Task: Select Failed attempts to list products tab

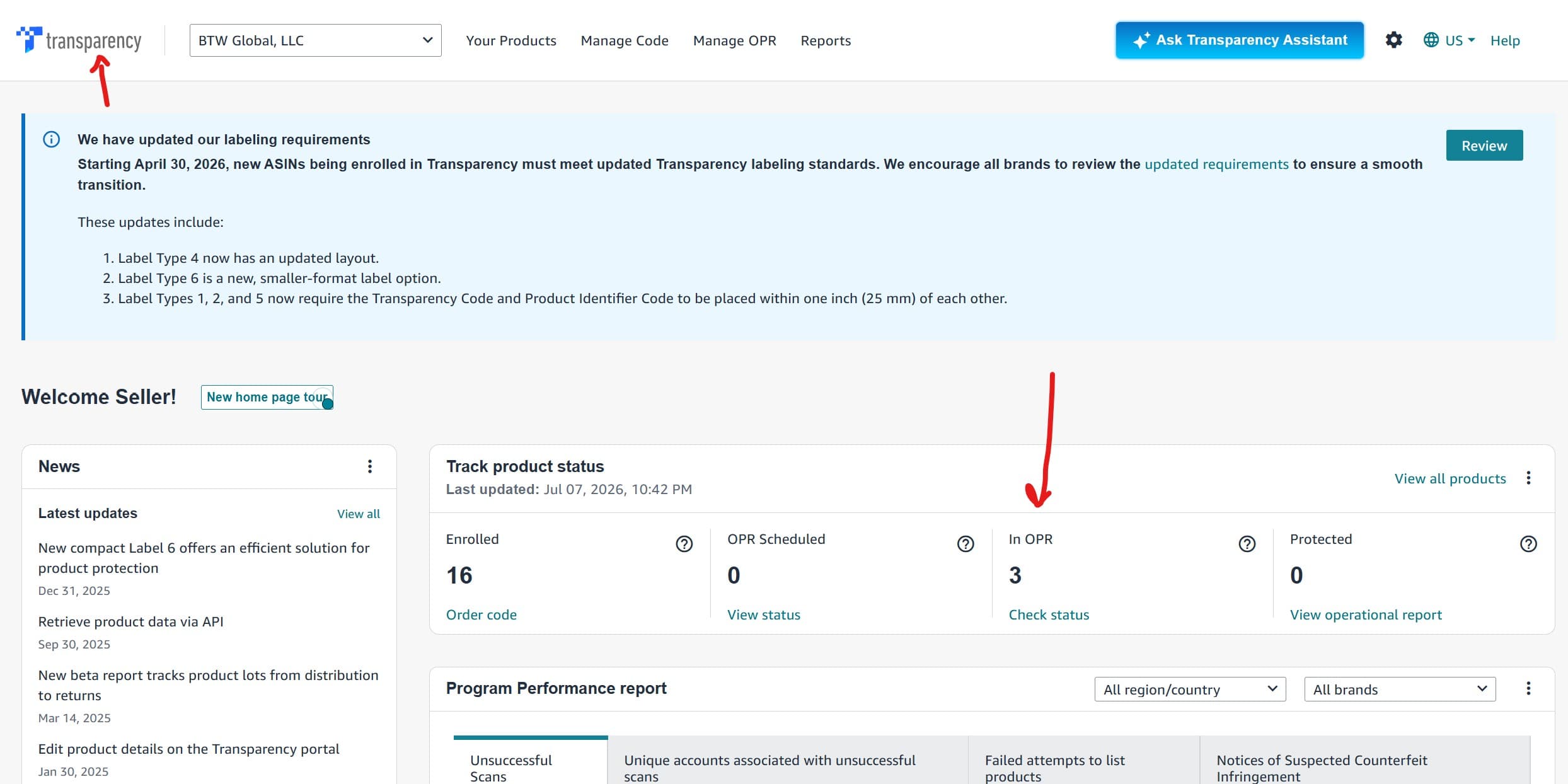Action: 1084,761
